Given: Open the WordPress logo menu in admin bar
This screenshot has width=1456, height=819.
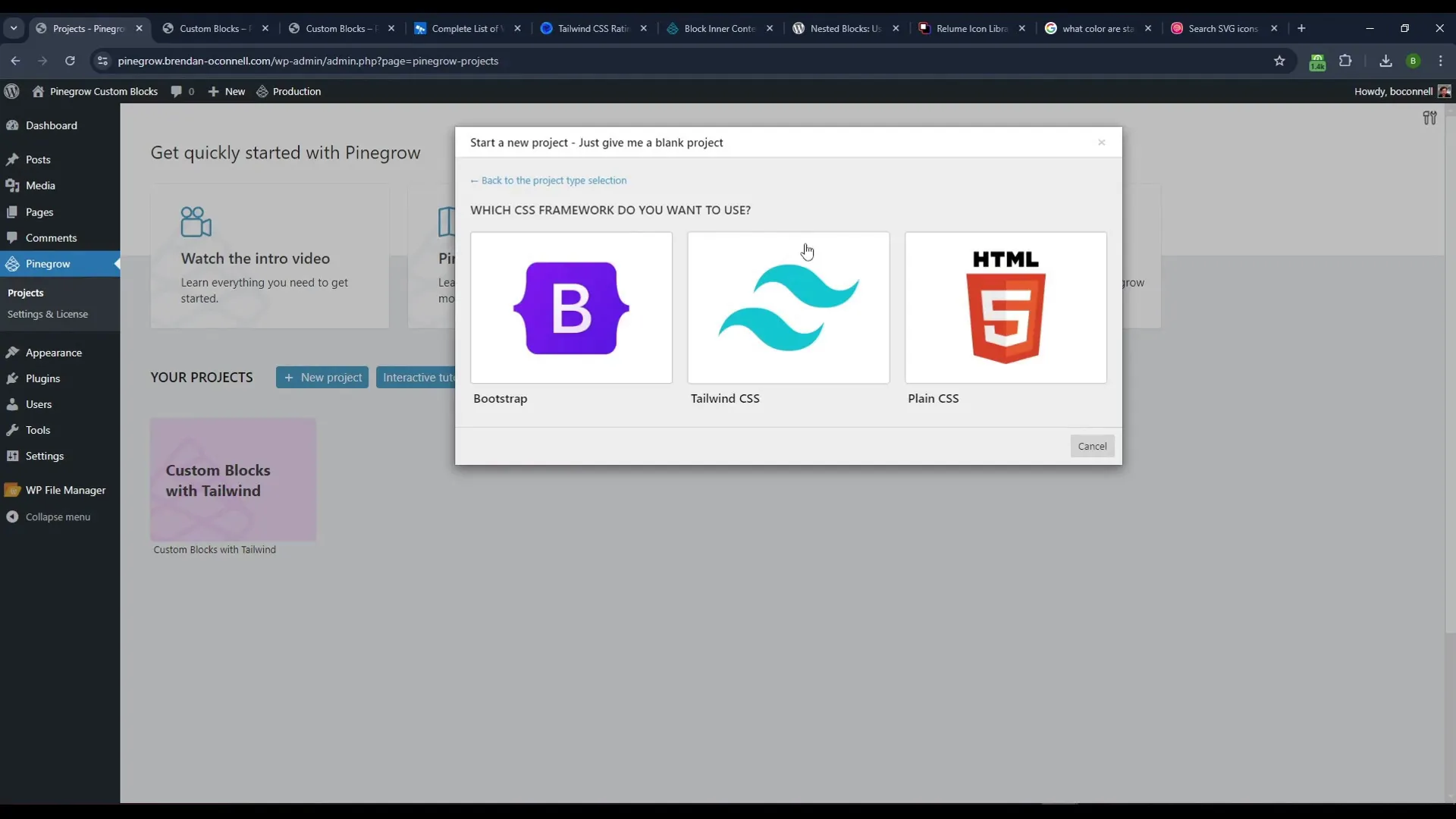Looking at the screenshot, I should tap(11, 91).
